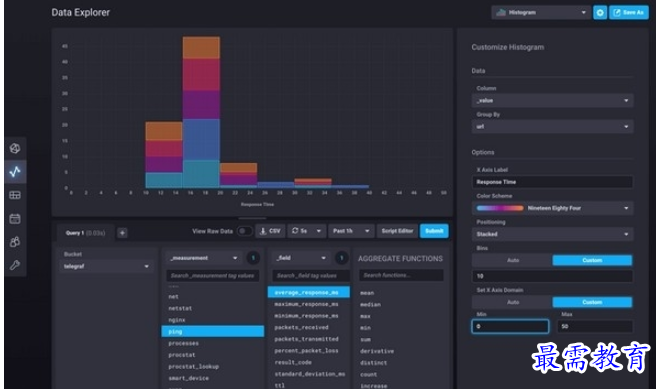656x389 pixels.
Task: Focus the Search functions field
Action: pos(401,275)
